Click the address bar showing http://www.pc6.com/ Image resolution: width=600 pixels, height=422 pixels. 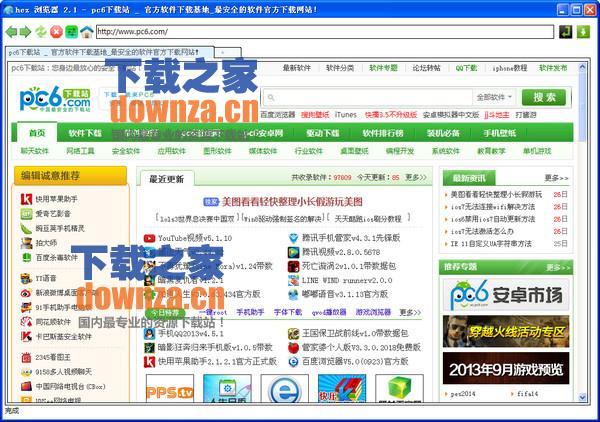click(324, 32)
